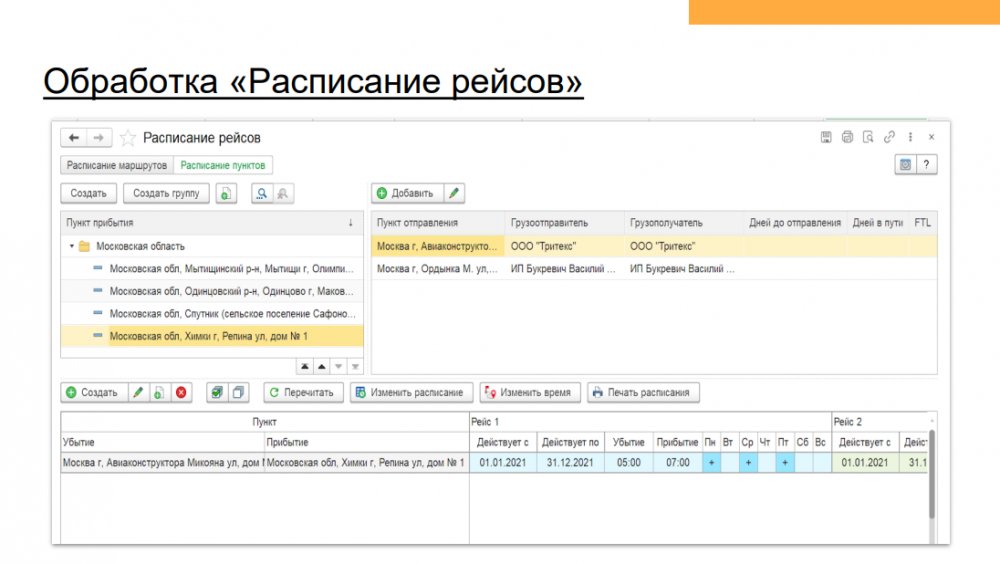The height and width of the screenshot is (564, 1000).
Task: Toggle Tuesday (Вт) cell for Рейс 1
Action: point(729,463)
